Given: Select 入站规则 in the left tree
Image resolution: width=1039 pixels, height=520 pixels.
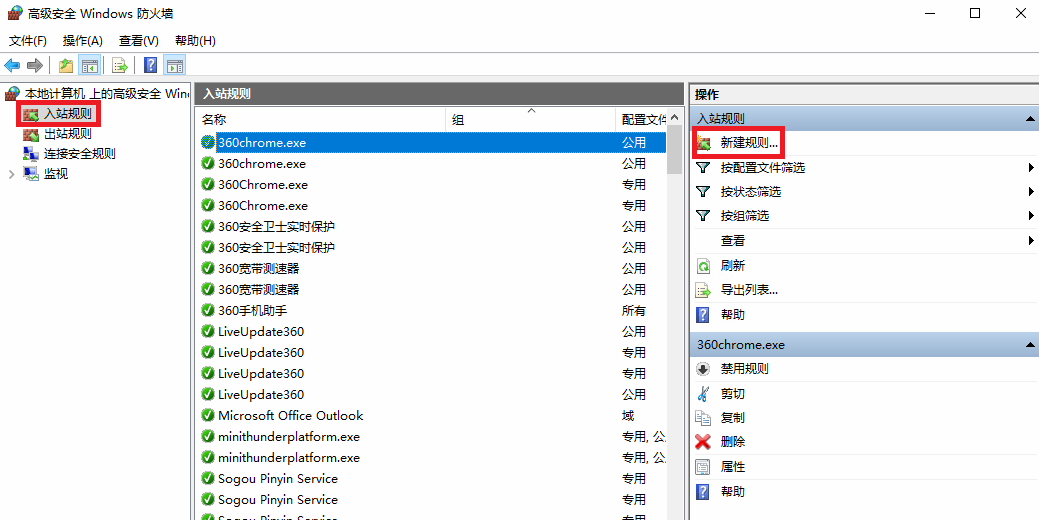Looking at the screenshot, I should [x=67, y=114].
